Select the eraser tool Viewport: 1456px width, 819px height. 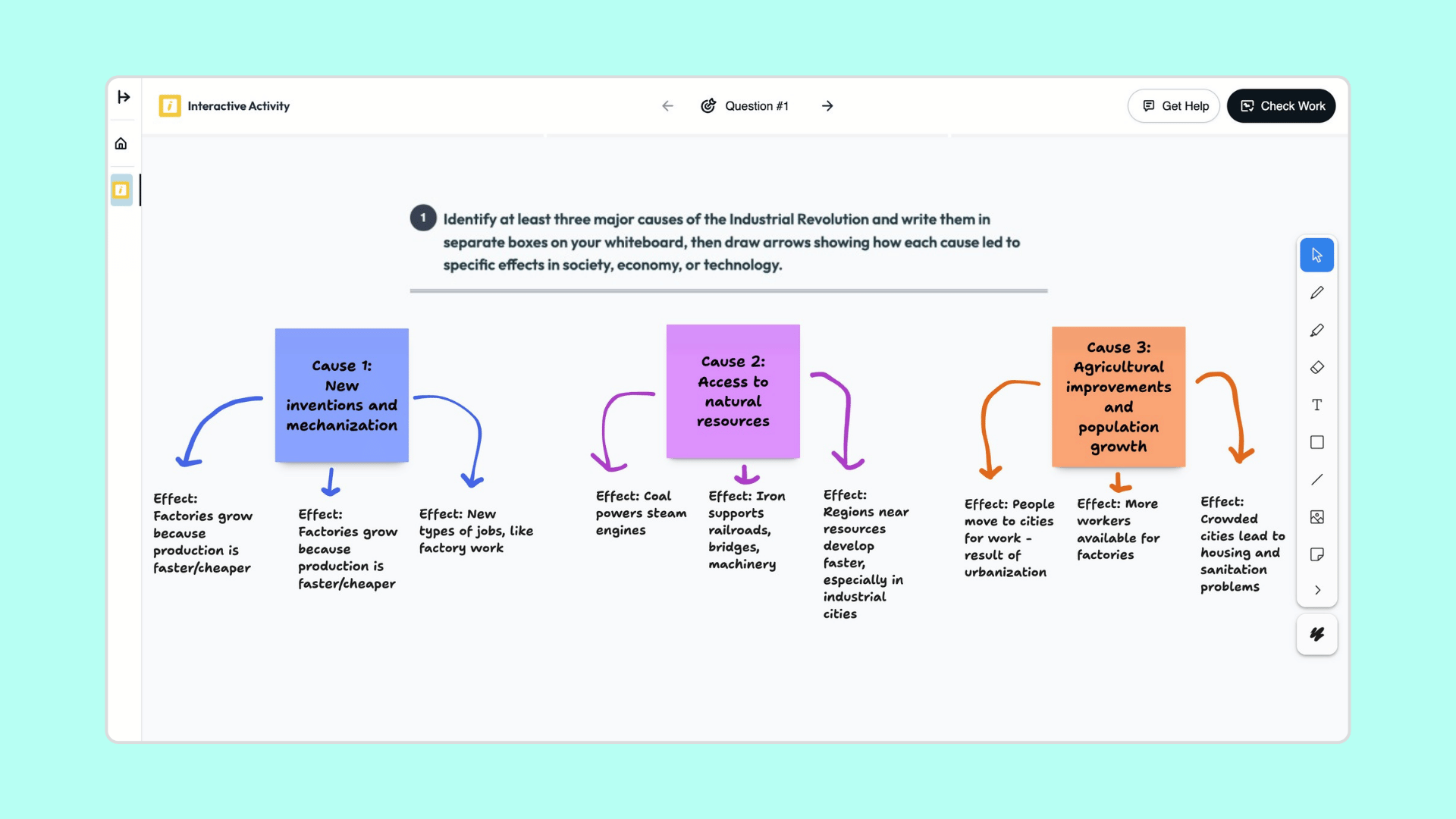pos(1316,368)
